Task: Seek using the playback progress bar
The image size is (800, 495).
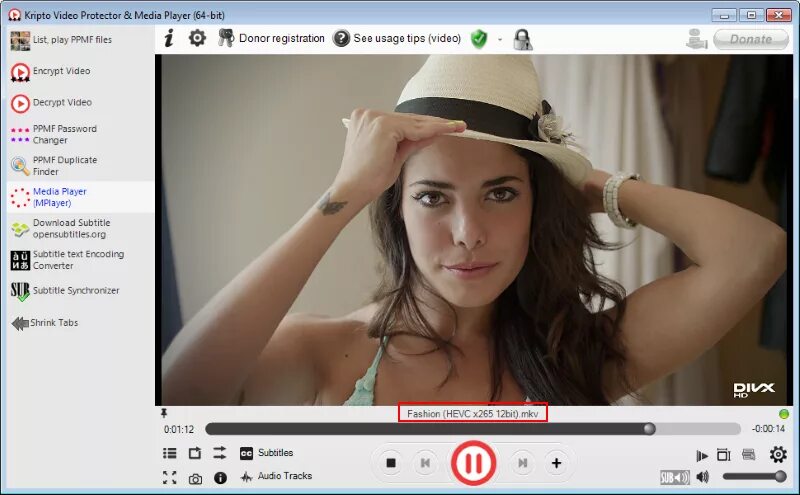Action: (x=472, y=429)
